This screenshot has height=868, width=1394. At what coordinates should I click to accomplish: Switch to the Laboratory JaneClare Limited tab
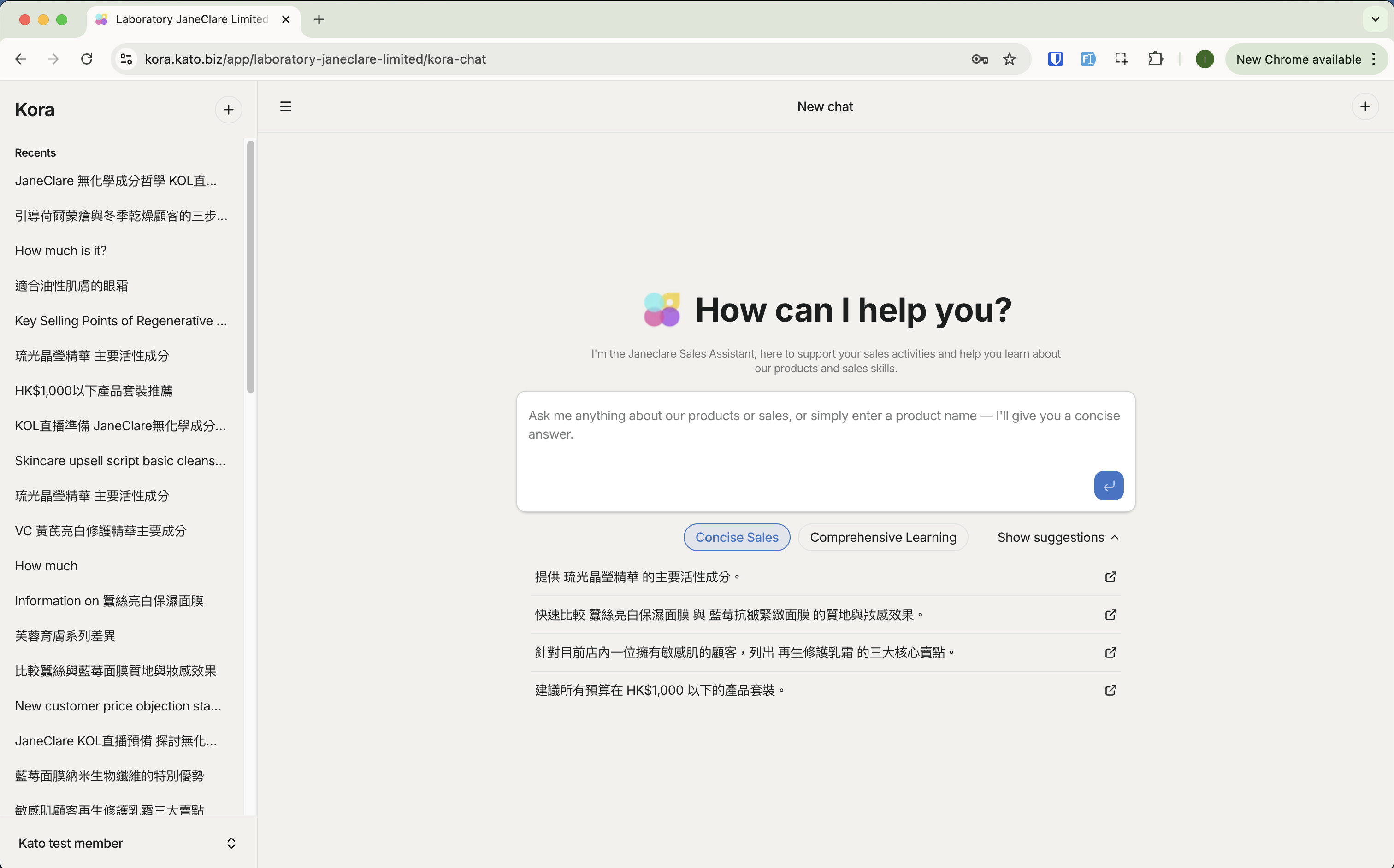point(193,19)
